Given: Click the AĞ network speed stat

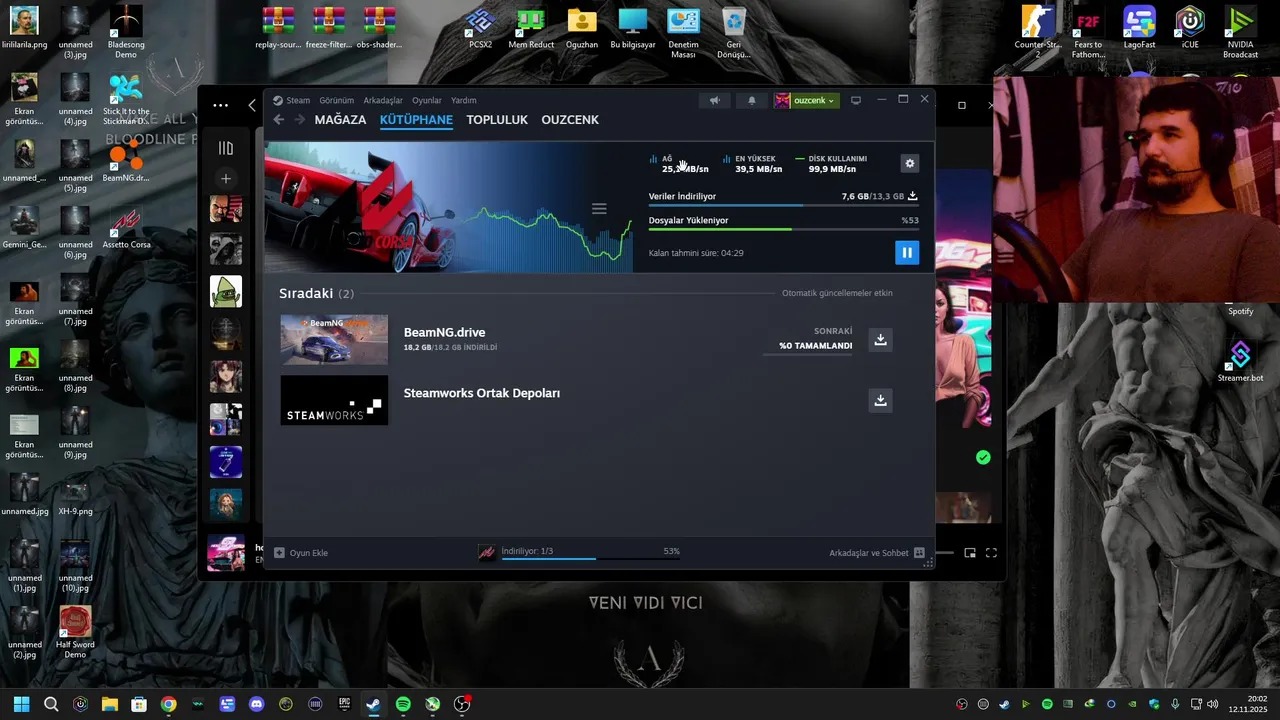Looking at the screenshot, I should coord(679,164).
